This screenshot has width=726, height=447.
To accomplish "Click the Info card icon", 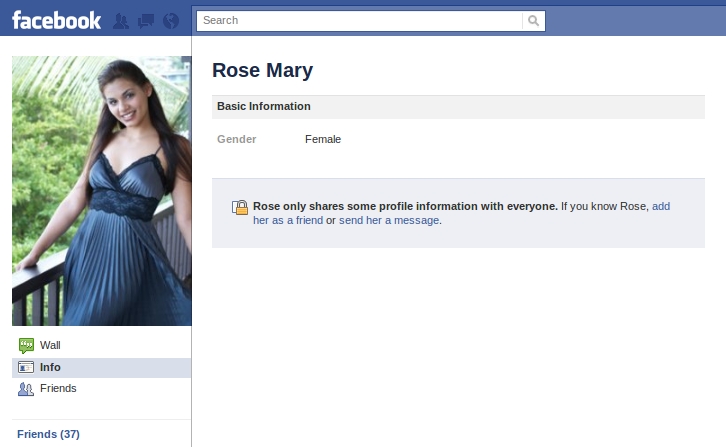I will (26, 367).
